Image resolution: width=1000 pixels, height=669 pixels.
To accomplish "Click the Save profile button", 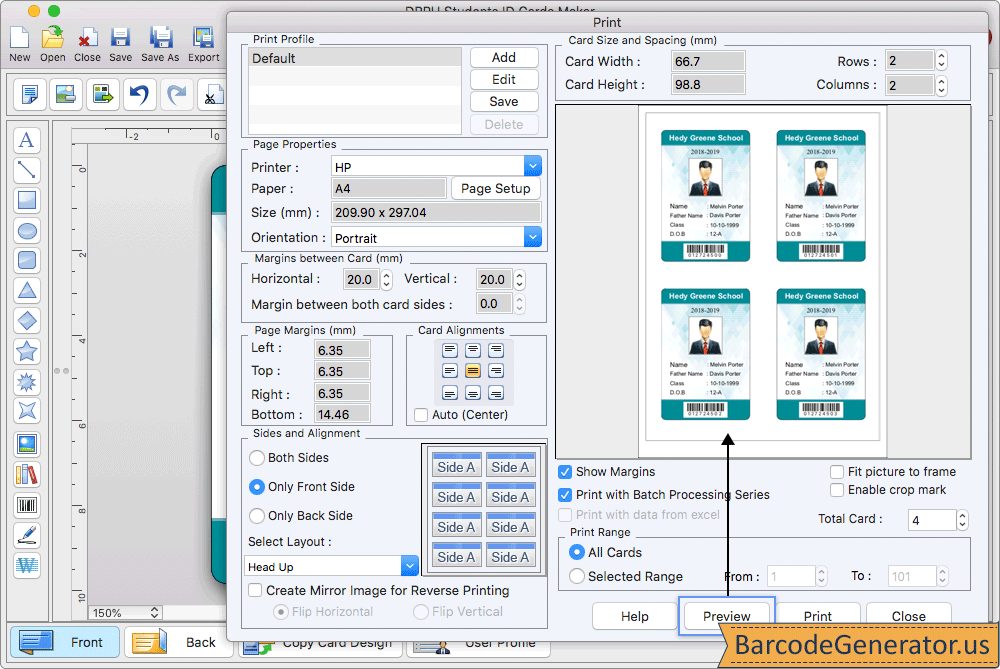I will 504,102.
